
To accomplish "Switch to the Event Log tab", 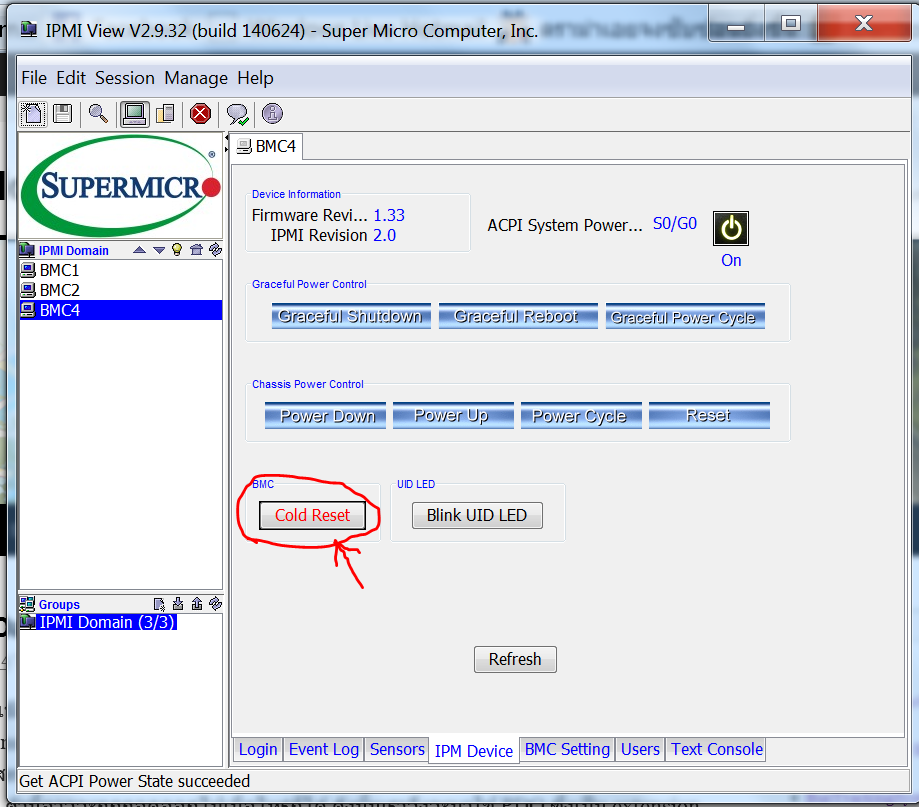I will tap(324, 750).
